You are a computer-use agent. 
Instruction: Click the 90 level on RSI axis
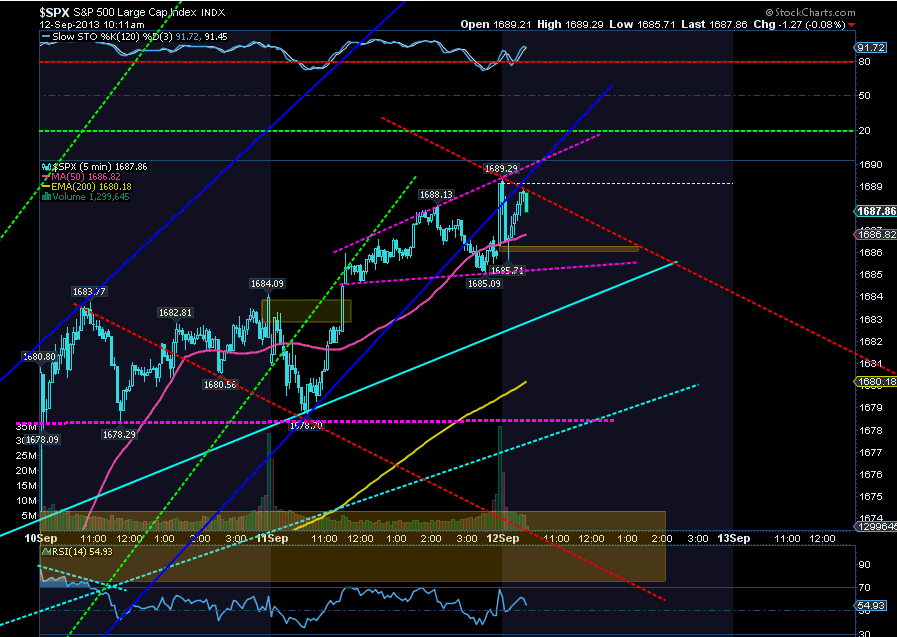(x=865, y=565)
